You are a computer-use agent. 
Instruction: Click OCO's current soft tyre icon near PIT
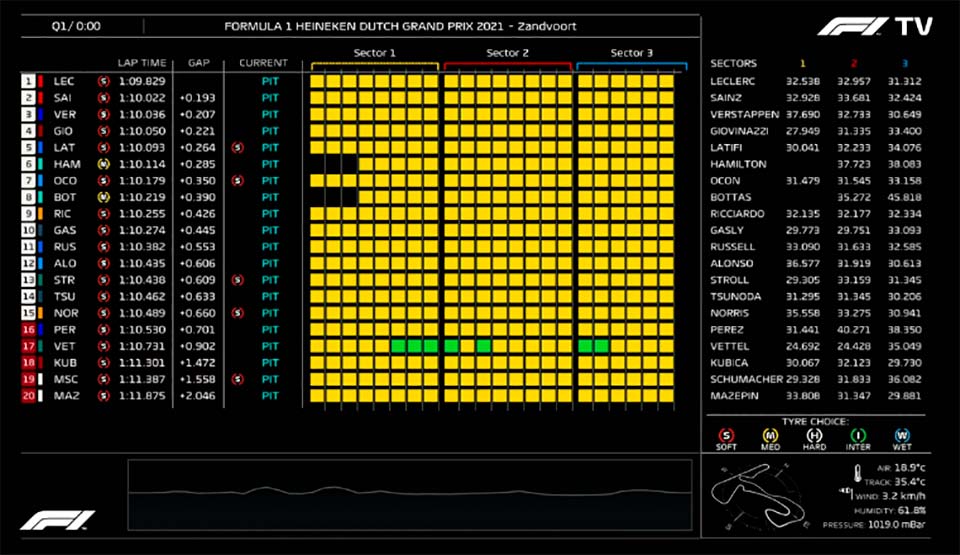238,180
